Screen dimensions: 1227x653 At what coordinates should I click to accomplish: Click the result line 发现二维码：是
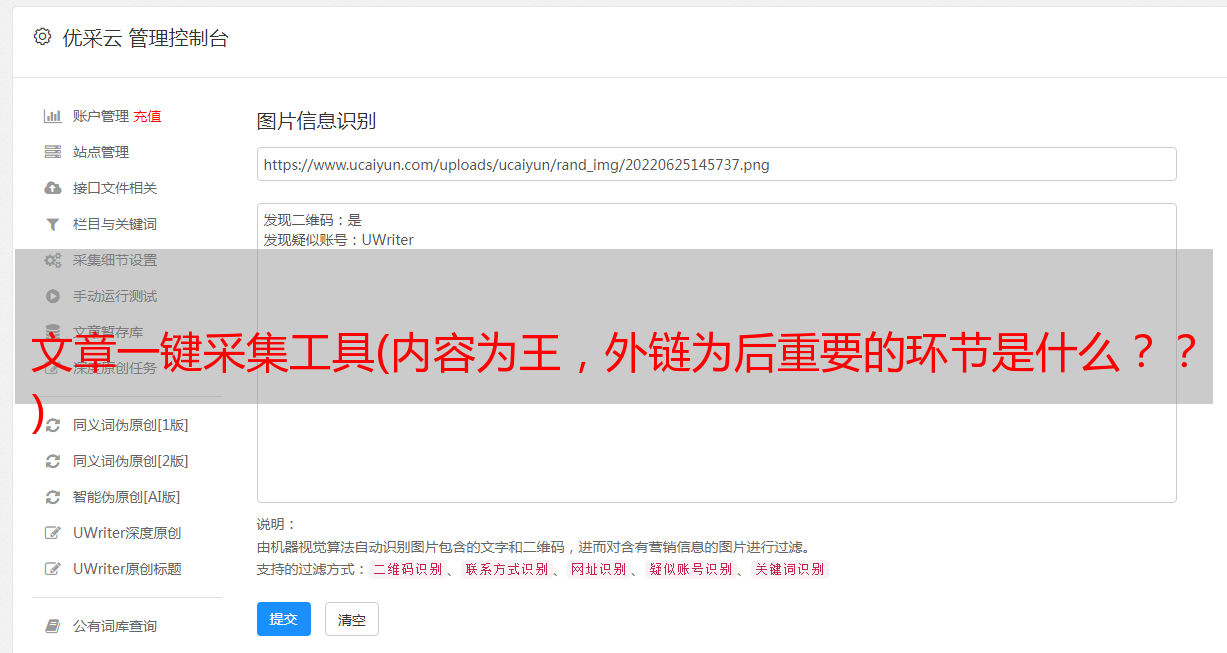(x=313, y=220)
